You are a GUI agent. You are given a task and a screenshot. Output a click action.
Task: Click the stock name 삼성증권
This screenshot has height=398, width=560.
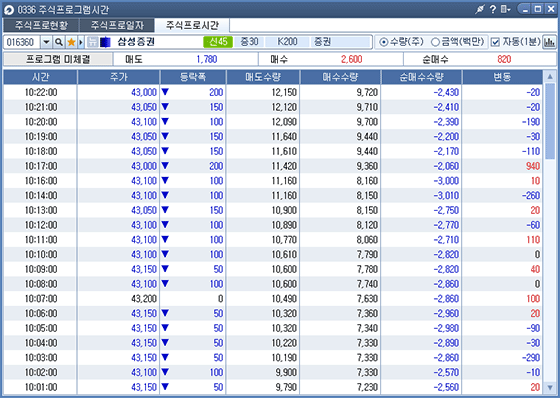point(136,42)
